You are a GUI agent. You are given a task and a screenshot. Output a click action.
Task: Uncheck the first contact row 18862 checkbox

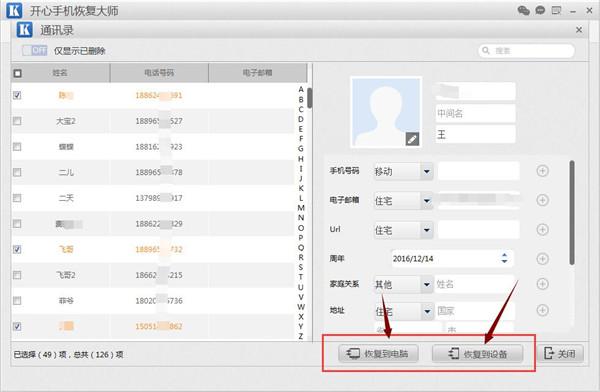pos(17,95)
